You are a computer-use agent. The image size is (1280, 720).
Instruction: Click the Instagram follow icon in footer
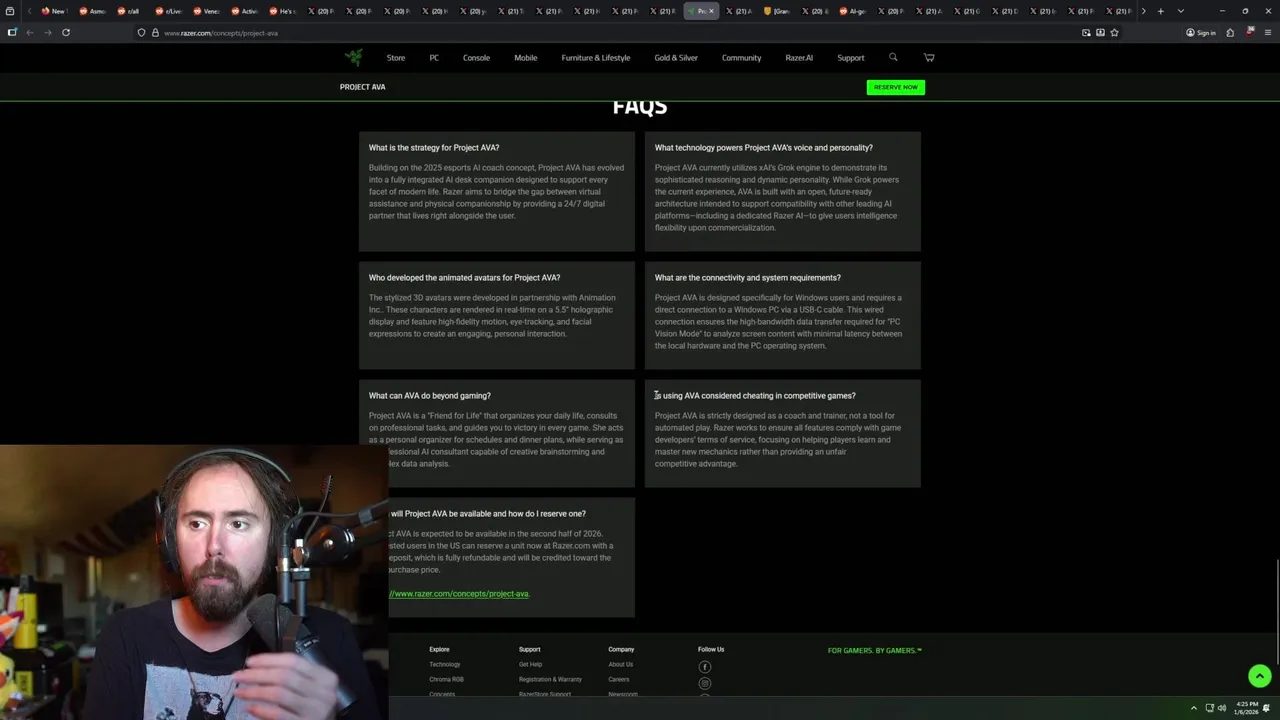tap(705, 684)
